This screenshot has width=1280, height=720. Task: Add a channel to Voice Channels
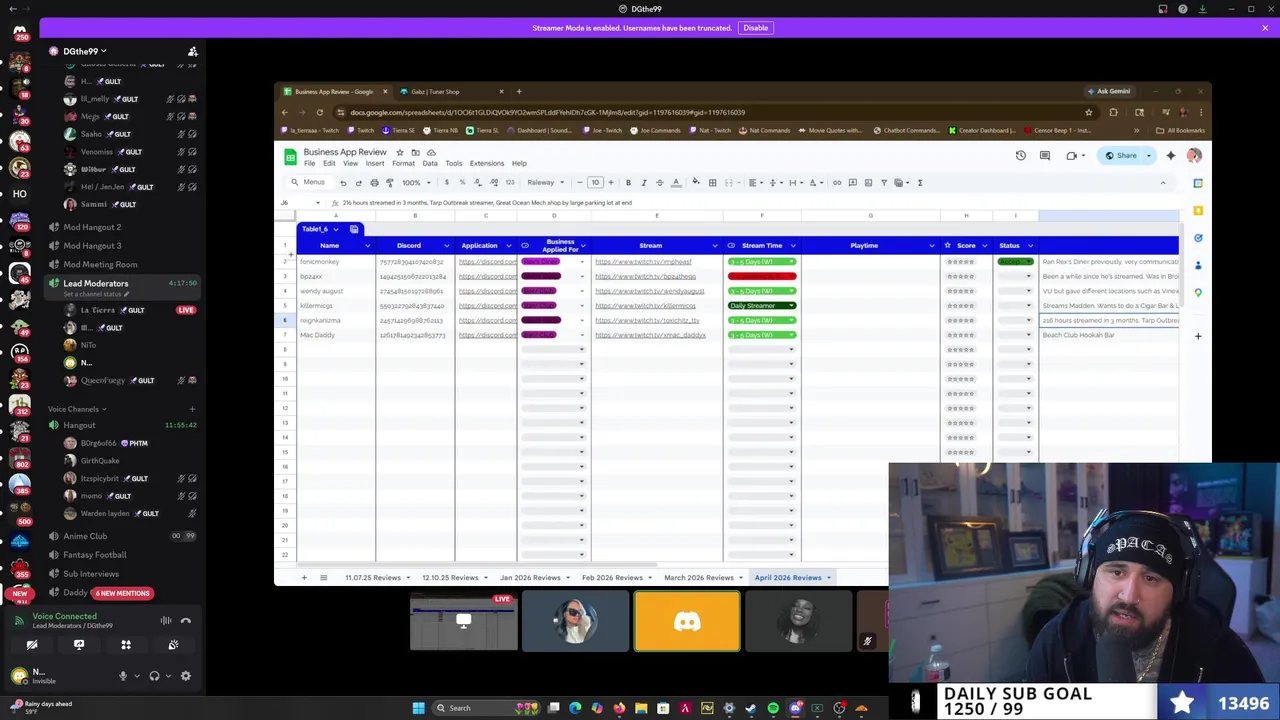coord(192,409)
